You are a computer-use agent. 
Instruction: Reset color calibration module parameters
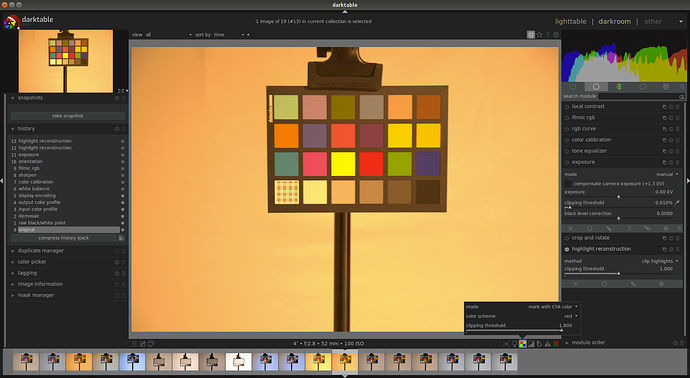click(x=671, y=140)
